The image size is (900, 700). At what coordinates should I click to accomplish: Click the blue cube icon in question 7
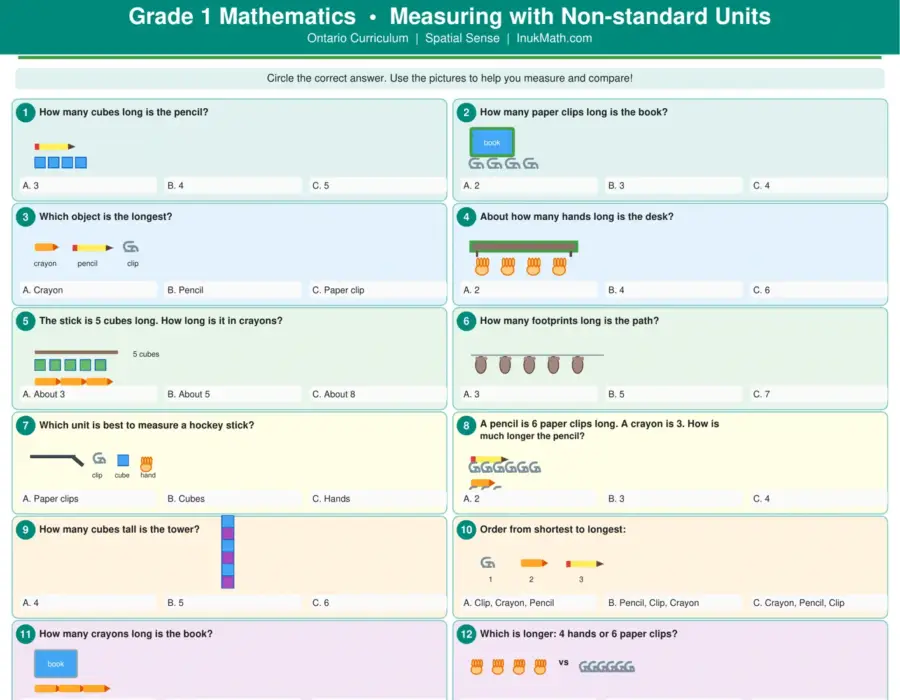click(123, 460)
